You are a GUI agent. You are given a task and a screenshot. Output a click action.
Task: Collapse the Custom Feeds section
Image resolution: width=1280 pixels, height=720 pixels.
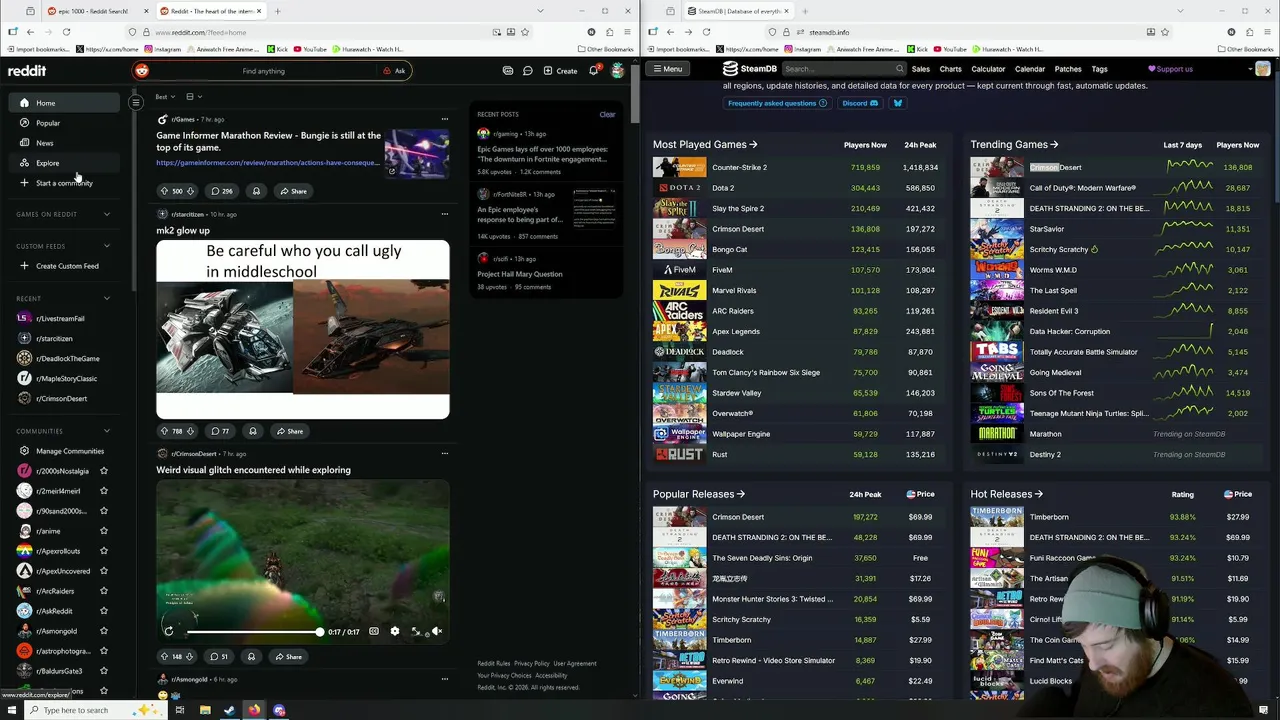pos(107,246)
